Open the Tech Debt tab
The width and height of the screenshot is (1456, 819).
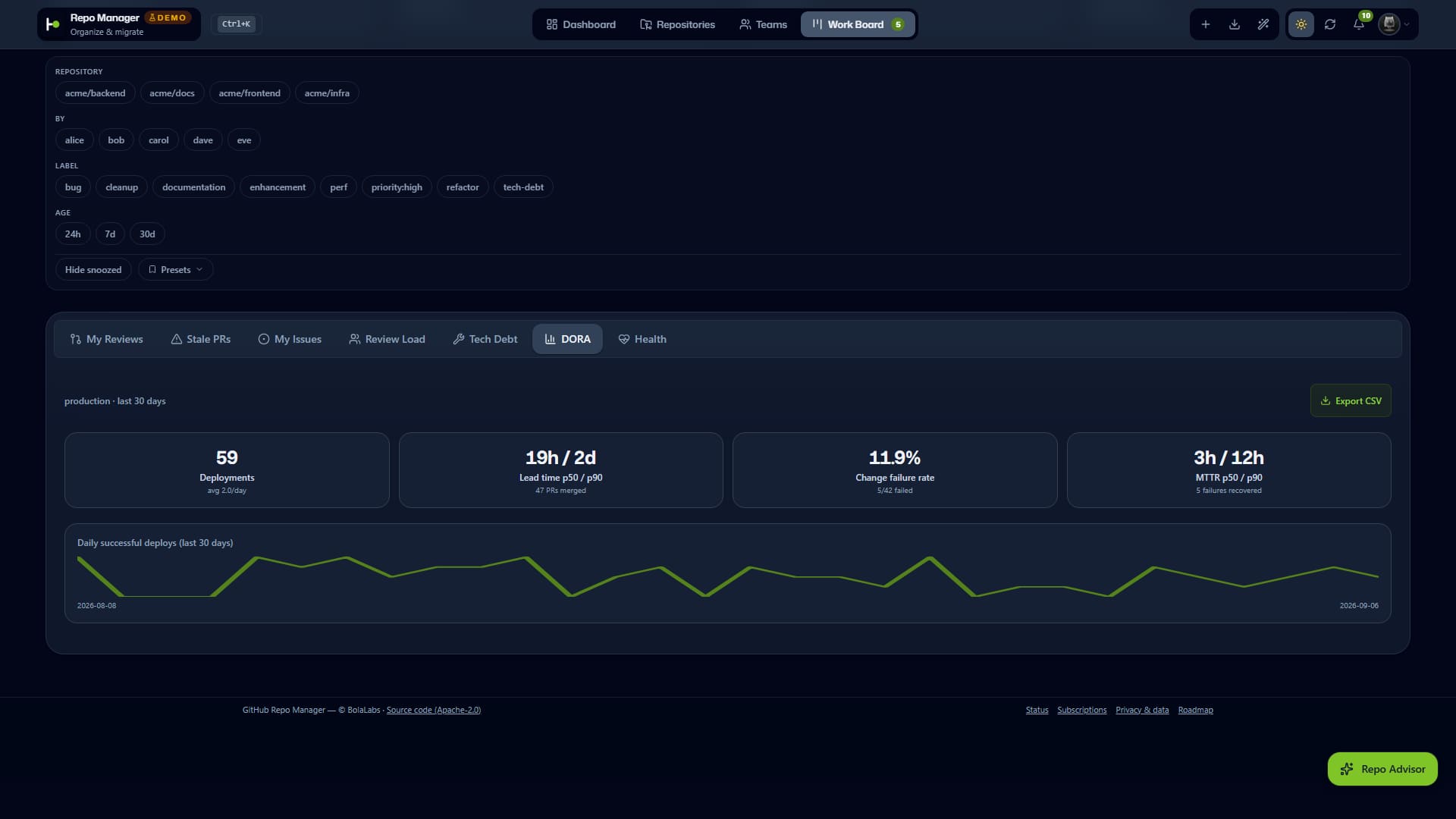[x=485, y=339]
